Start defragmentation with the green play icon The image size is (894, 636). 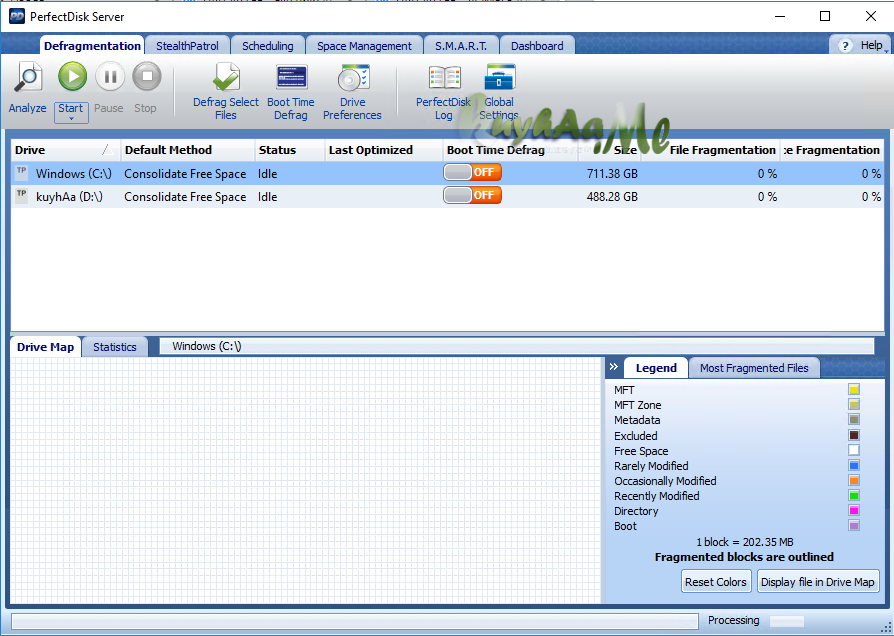[x=72, y=76]
